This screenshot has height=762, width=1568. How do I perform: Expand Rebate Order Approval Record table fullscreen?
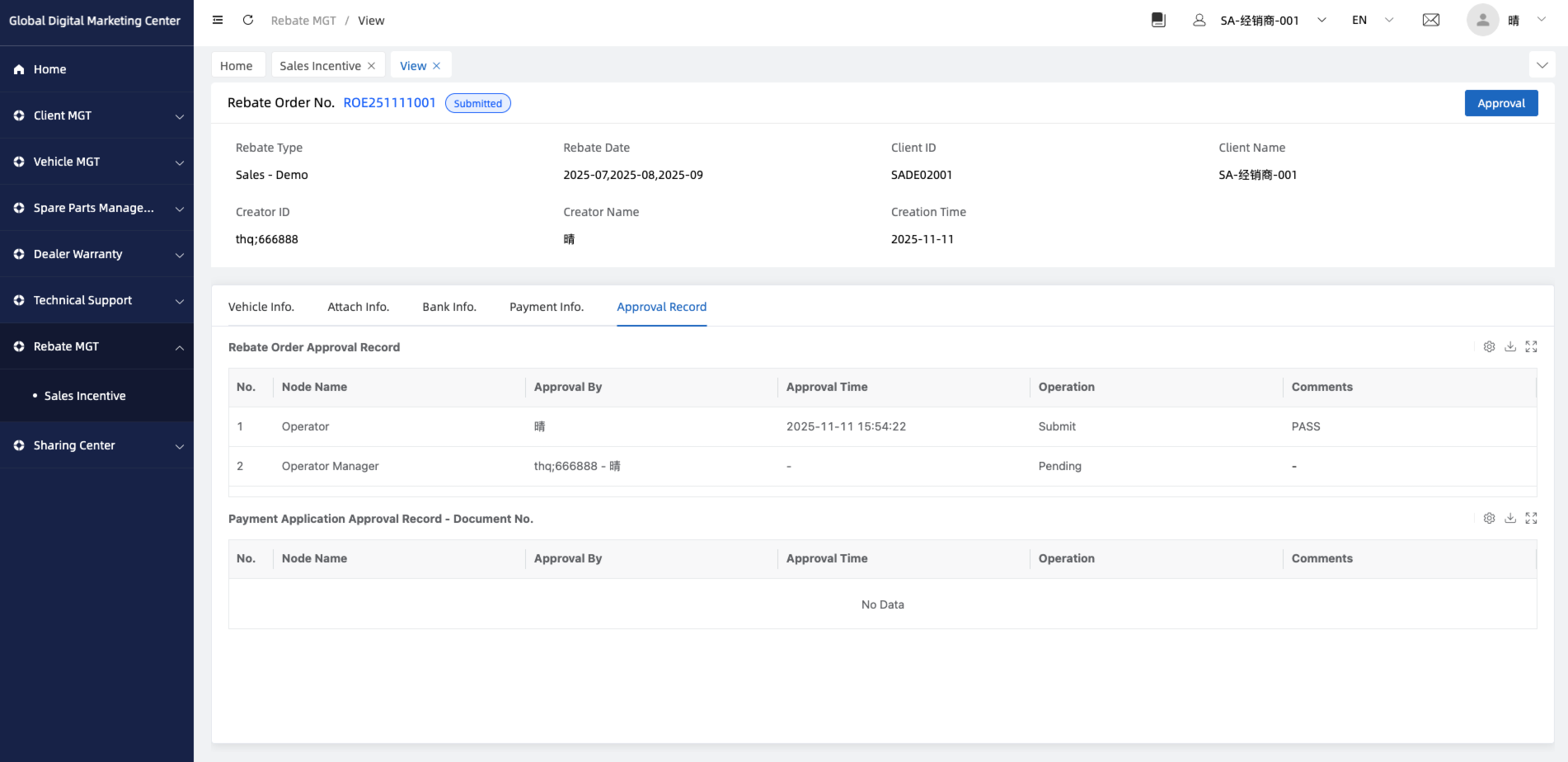pyautogui.click(x=1531, y=347)
